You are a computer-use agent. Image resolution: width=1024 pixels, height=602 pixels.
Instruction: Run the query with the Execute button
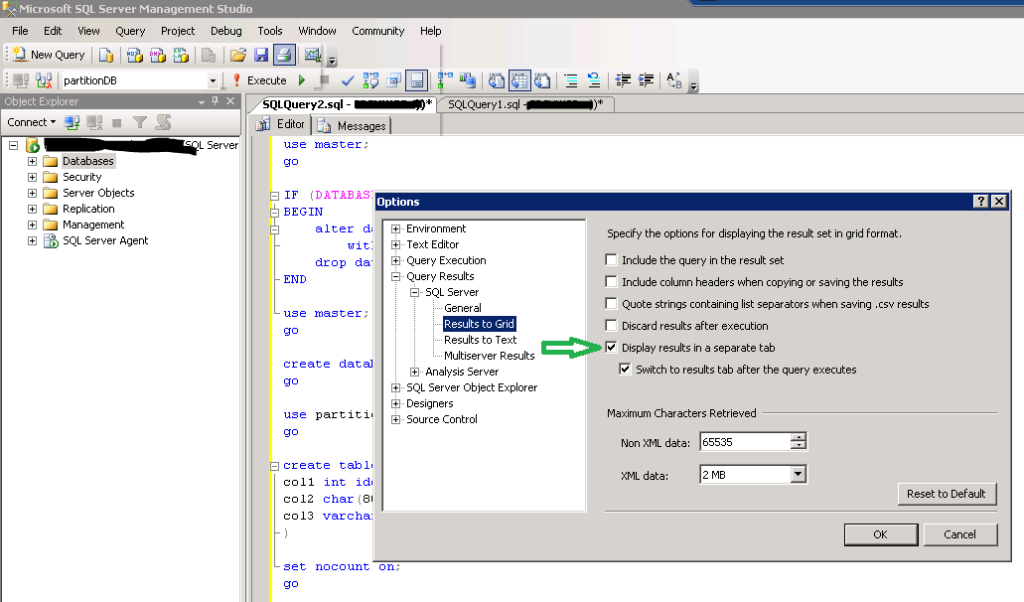click(x=259, y=80)
